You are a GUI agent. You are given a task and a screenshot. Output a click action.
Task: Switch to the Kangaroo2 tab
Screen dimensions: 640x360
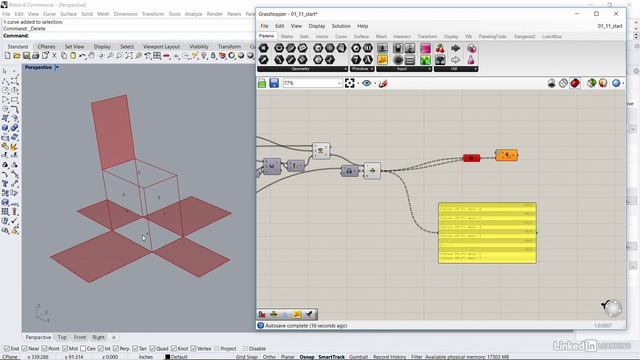[524, 36]
